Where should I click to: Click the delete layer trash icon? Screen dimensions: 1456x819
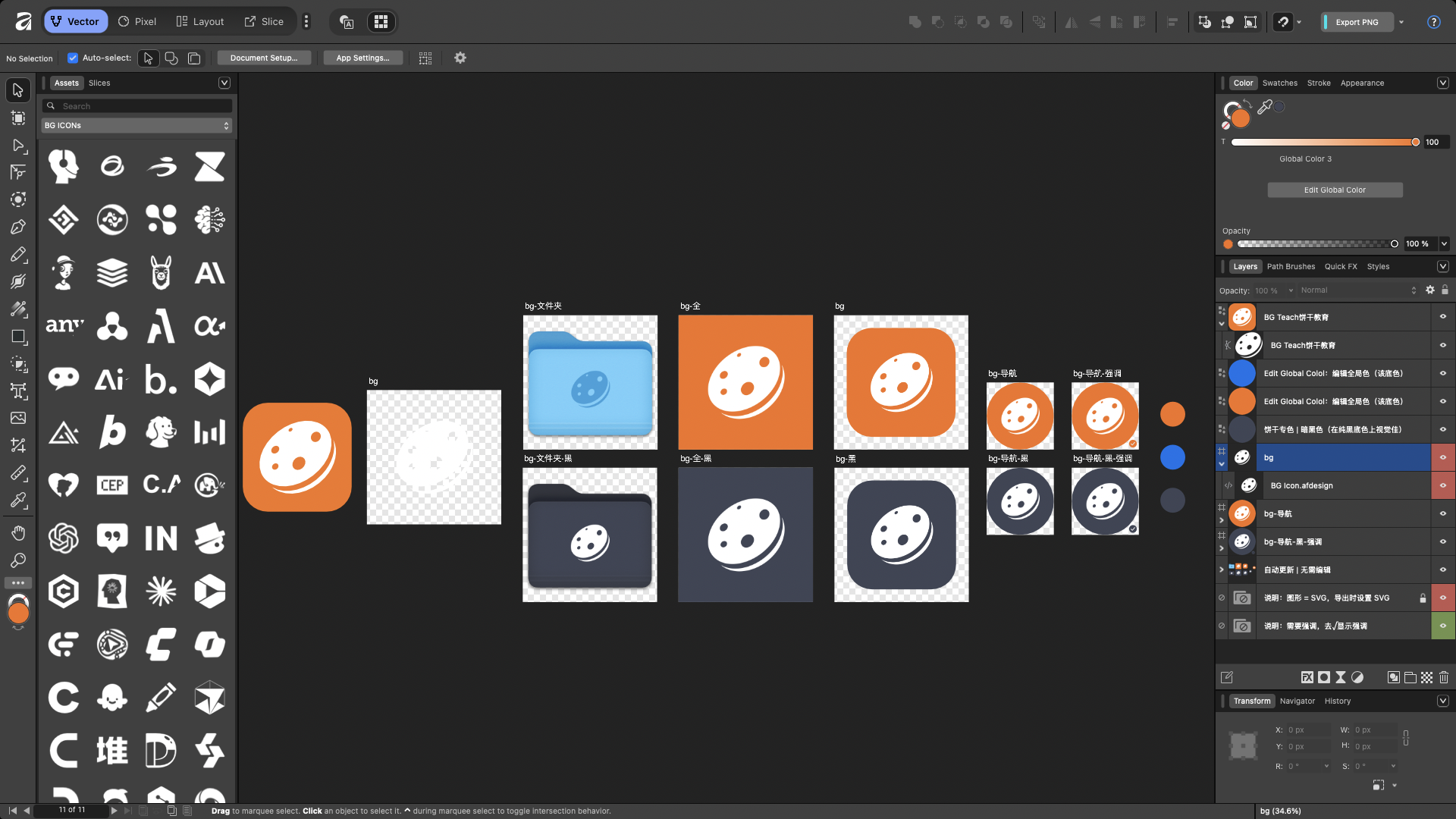pyautogui.click(x=1443, y=677)
